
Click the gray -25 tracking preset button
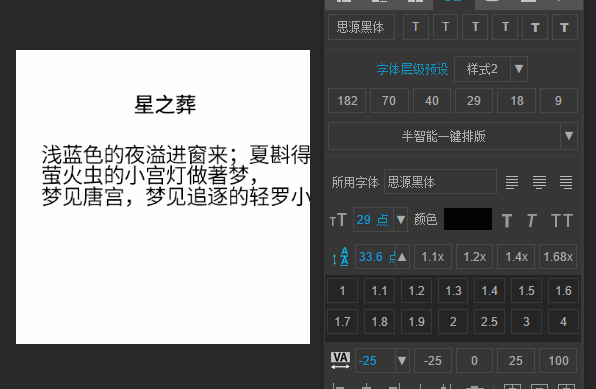click(433, 360)
